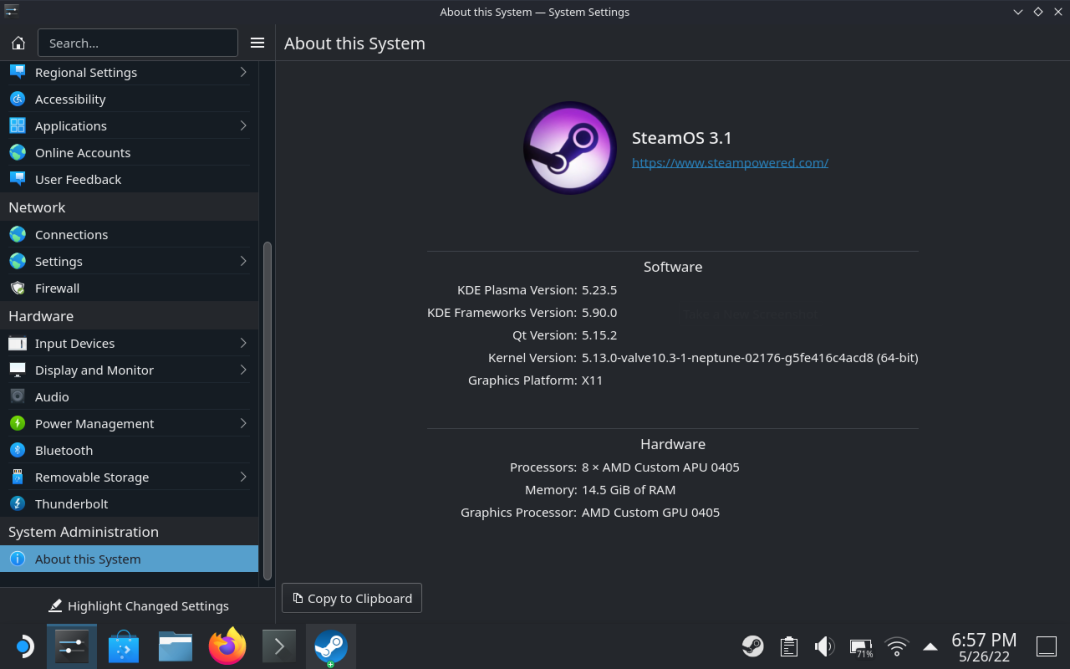Click the KDE Frameworks Version 5.90.0 value
The height and width of the screenshot is (669, 1070).
click(599, 313)
